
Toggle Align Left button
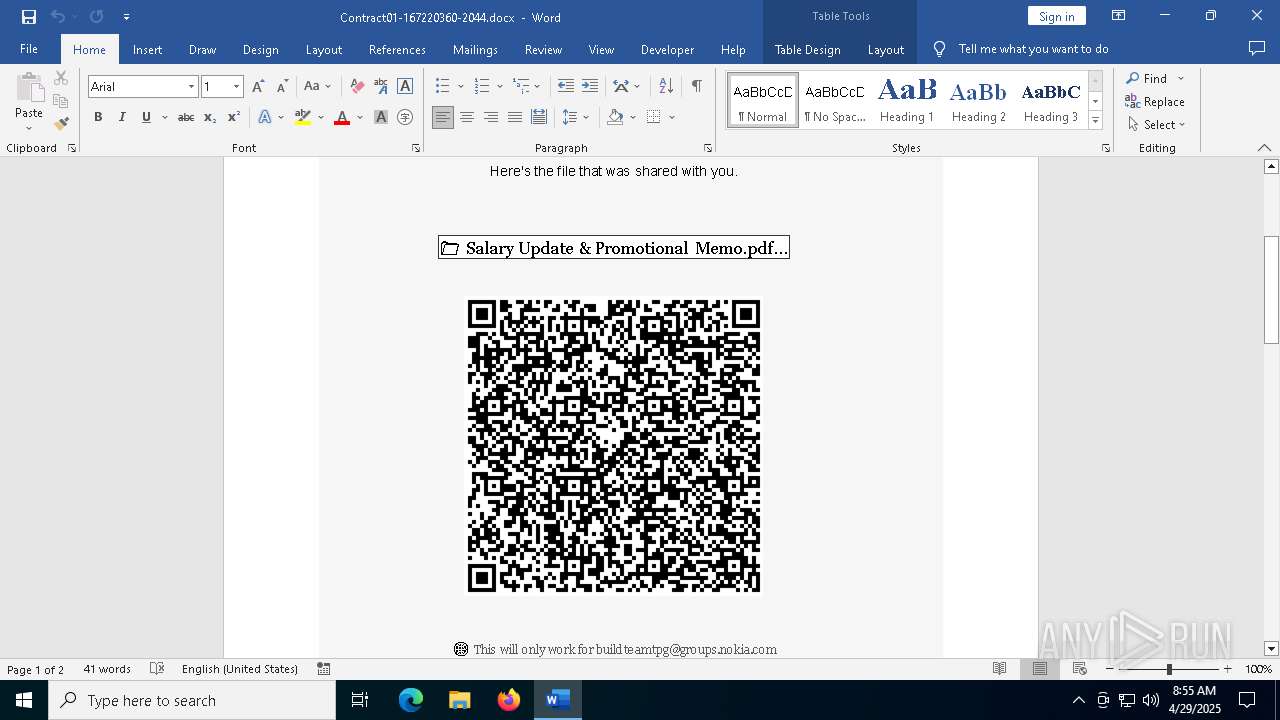[x=443, y=117]
